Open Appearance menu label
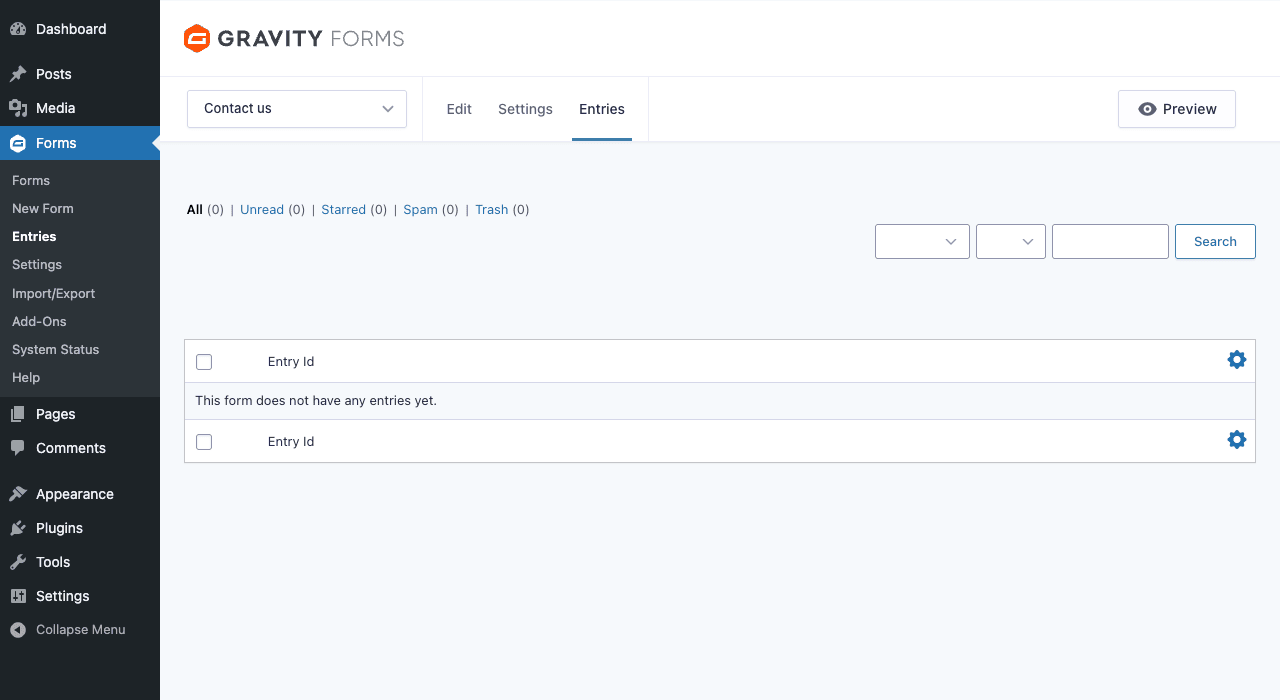Image resolution: width=1280 pixels, height=700 pixels. click(x=75, y=494)
